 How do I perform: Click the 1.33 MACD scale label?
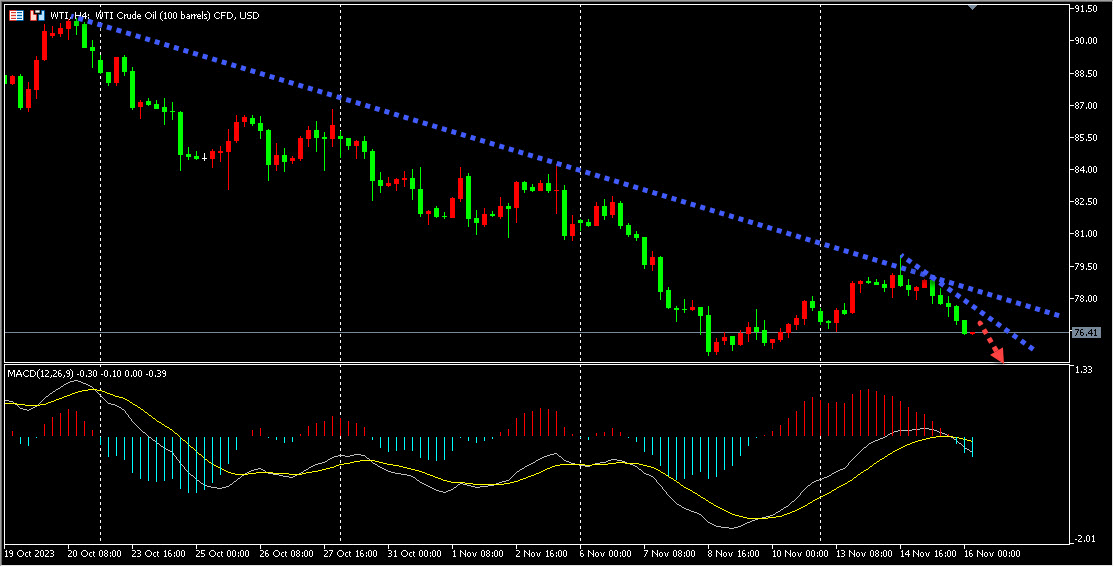pyautogui.click(x=1083, y=370)
